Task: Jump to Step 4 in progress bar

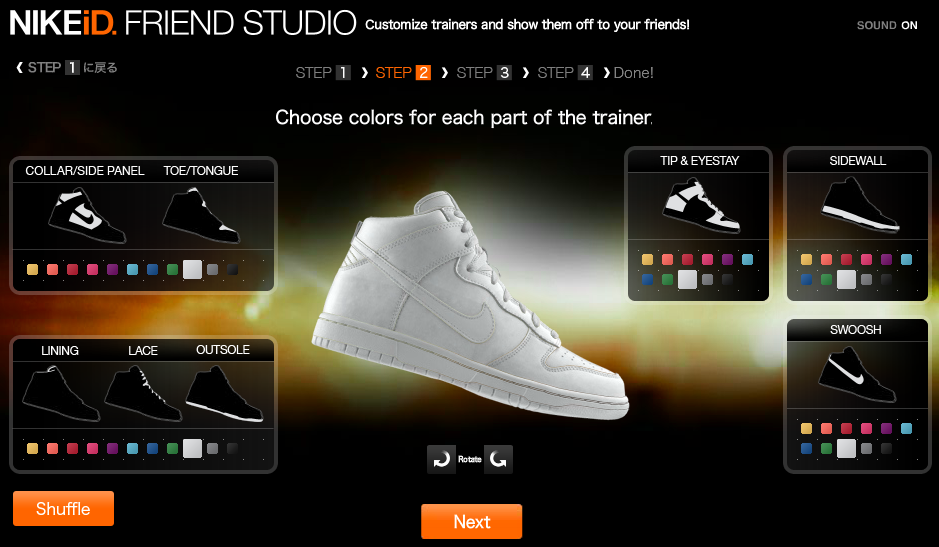Action: point(565,73)
